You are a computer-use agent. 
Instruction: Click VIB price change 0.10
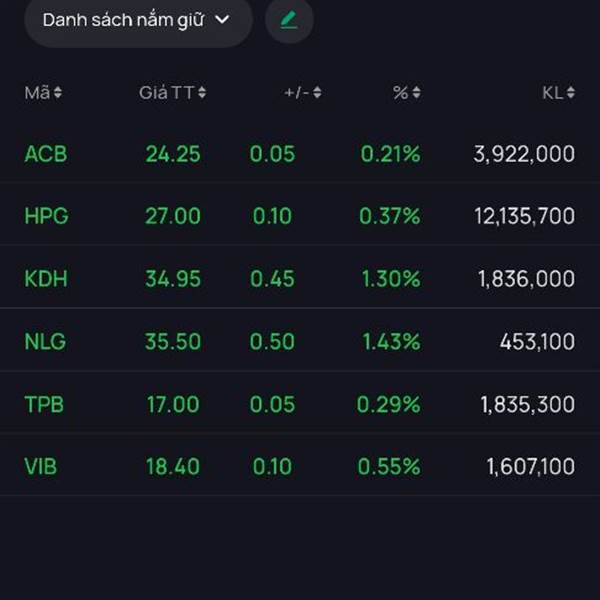pyautogui.click(x=272, y=467)
